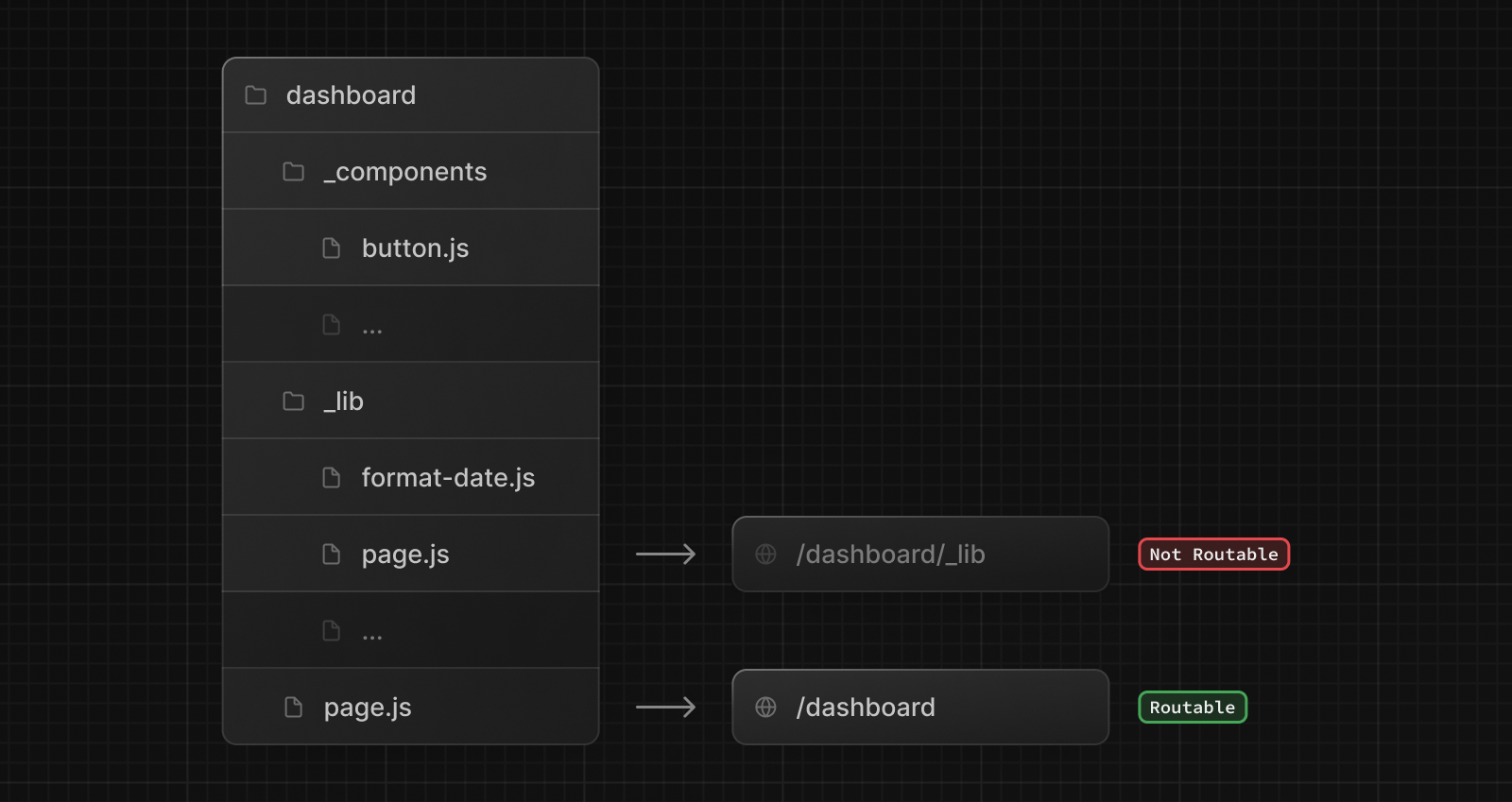
Task: Click the _components folder icon
Action: [x=294, y=172]
